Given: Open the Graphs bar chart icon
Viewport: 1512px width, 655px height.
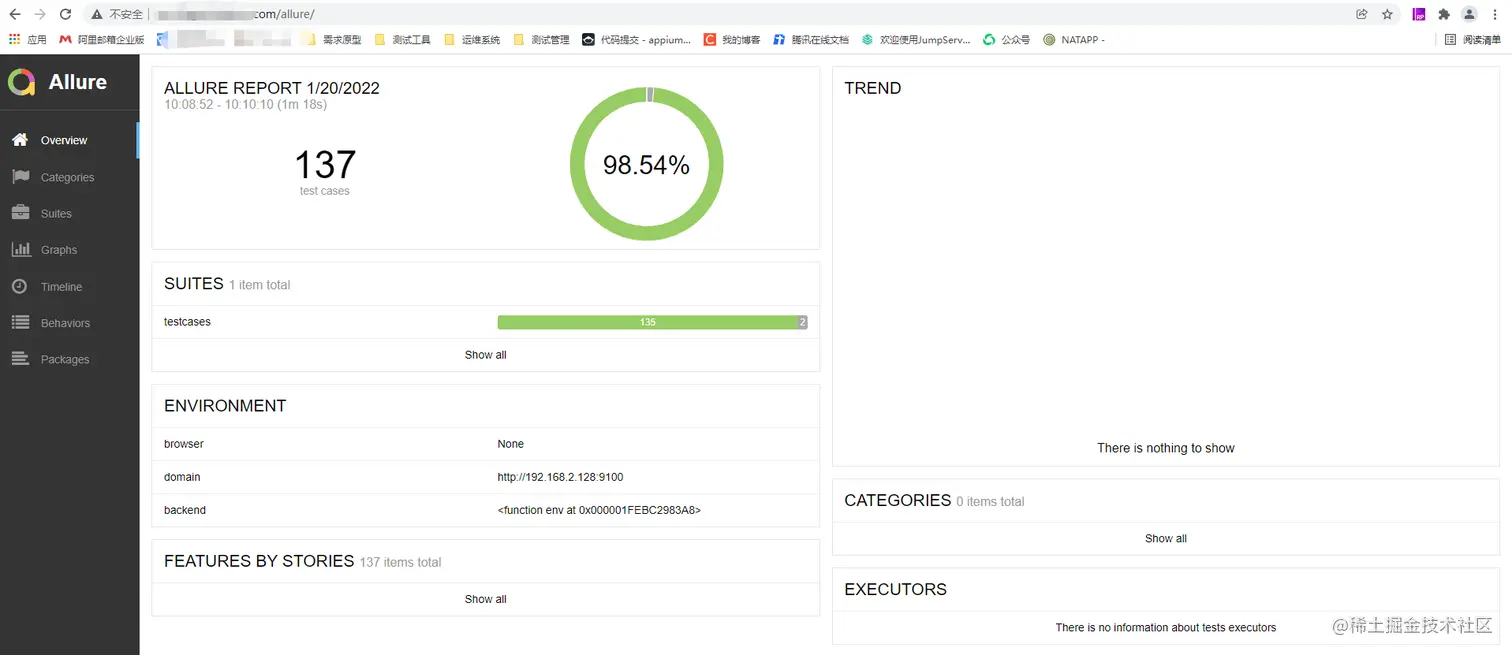Looking at the screenshot, I should coord(20,250).
